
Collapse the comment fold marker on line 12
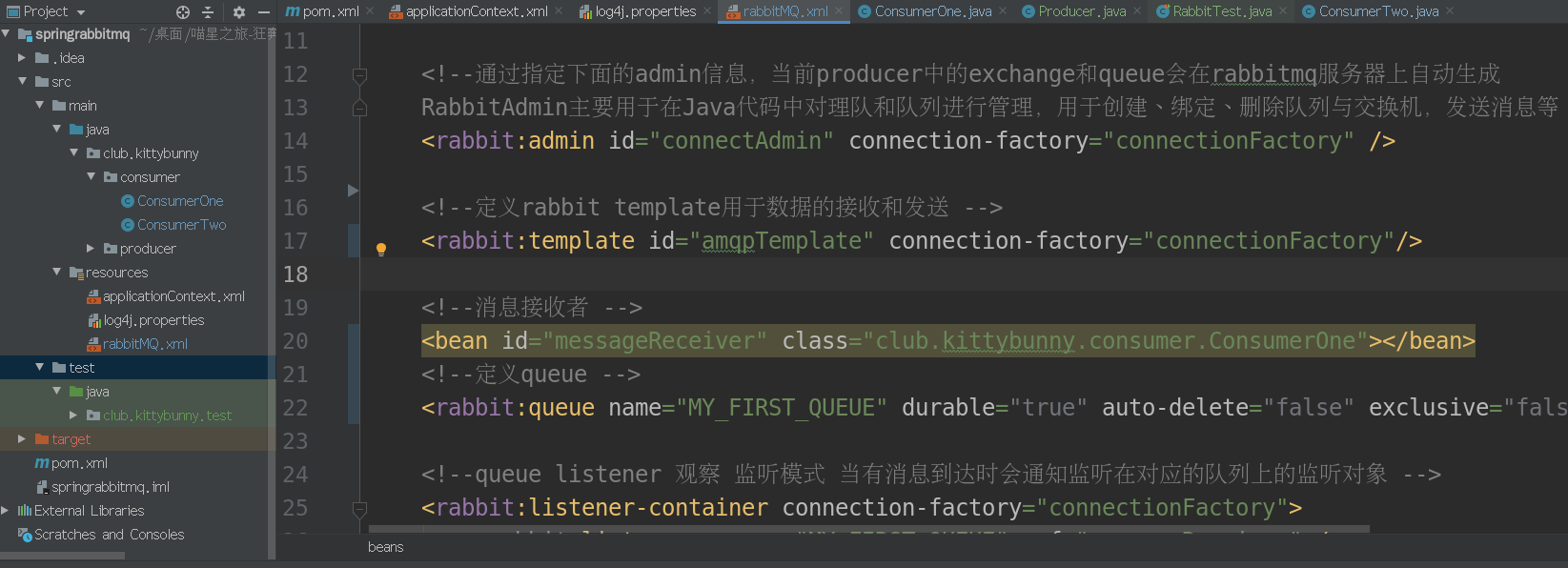click(x=359, y=74)
